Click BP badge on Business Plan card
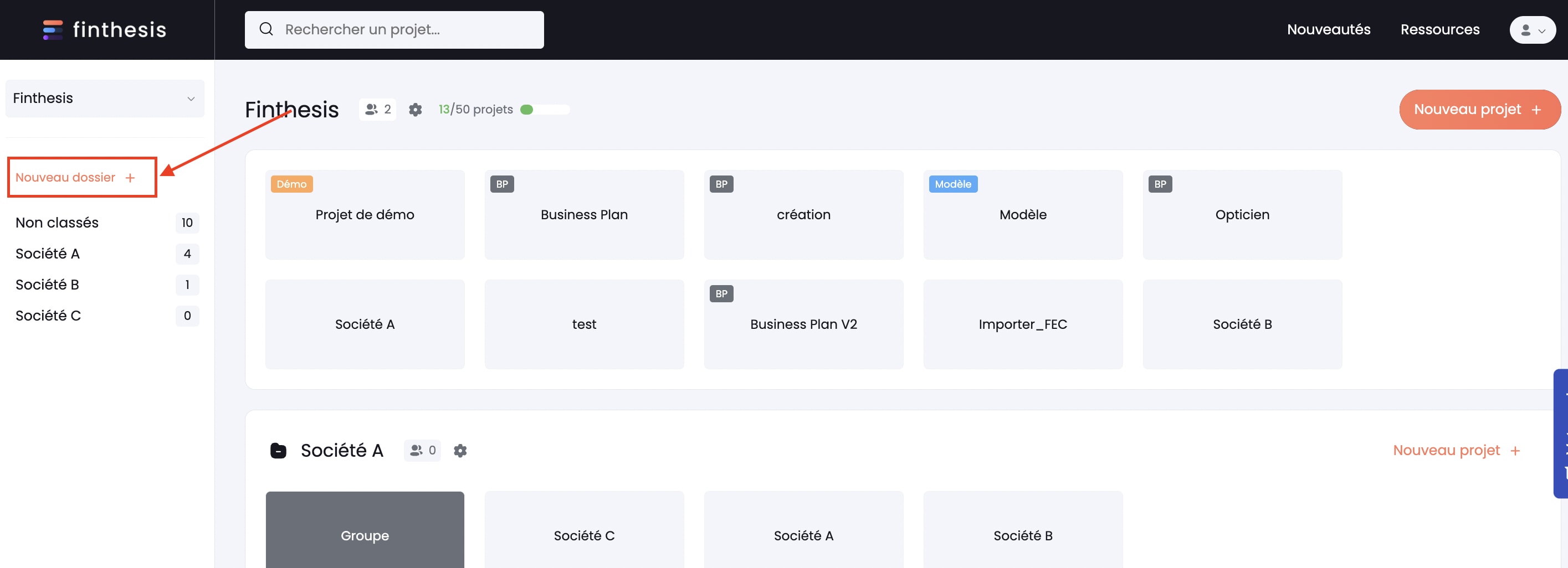 (x=502, y=184)
